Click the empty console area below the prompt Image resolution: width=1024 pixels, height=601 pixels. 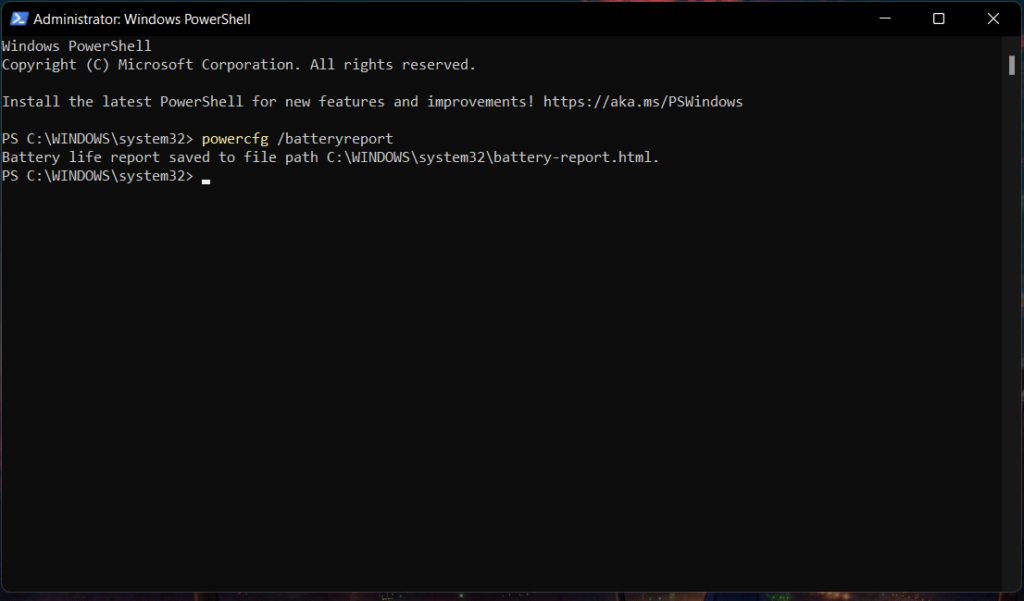tap(500, 350)
